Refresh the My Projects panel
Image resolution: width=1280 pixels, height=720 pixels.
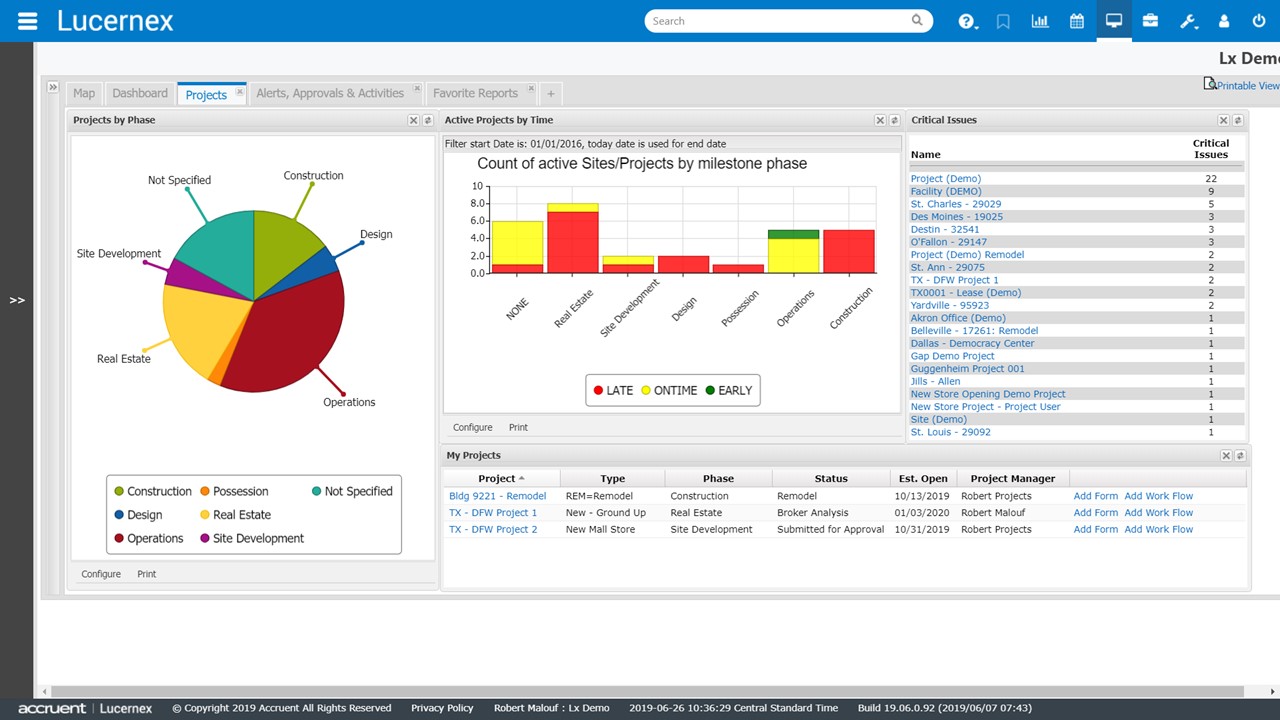point(1240,456)
